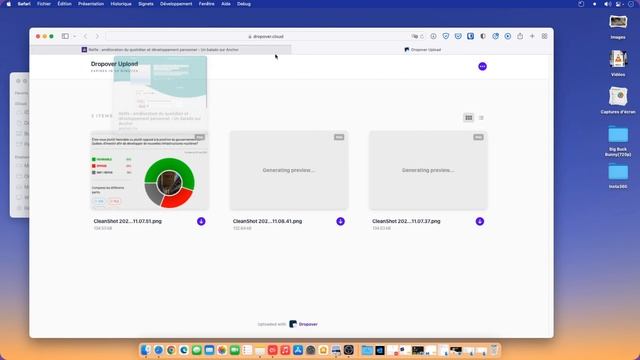Open the Trash in the Dock

pos(494,350)
